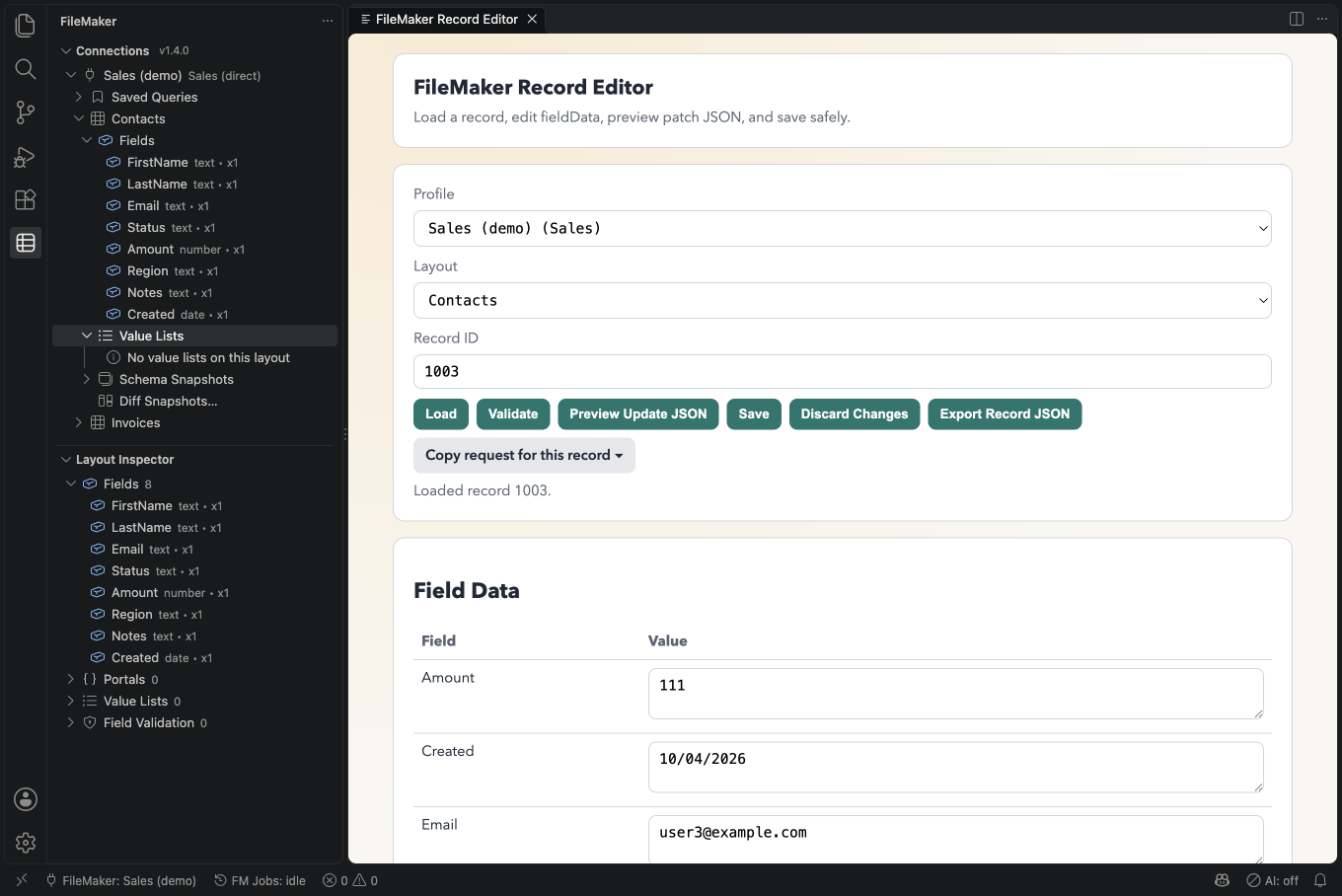Open the Layout dropdown showing Contacts
The height and width of the screenshot is (896, 1342).
pos(843,301)
